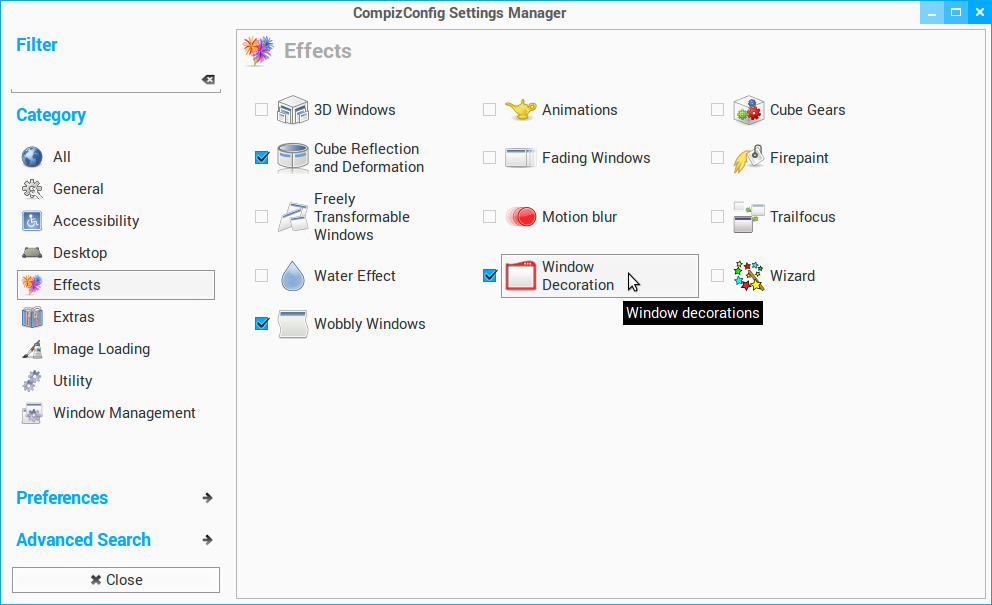Click the Animations lamp icon
The width and height of the screenshot is (992, 605).
coord(520,110)
